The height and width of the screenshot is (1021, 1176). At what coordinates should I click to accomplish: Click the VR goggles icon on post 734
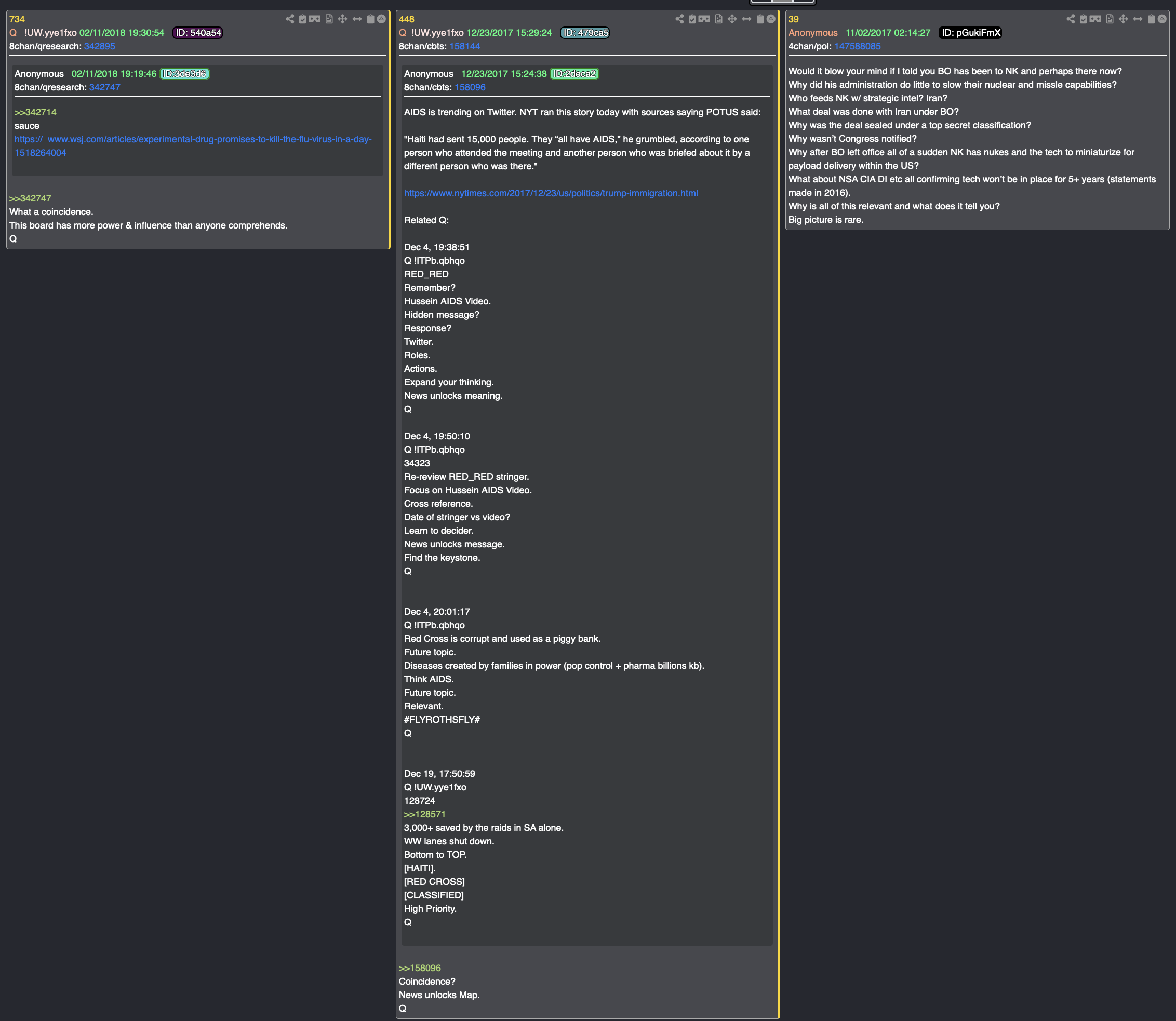coord(314,19)
